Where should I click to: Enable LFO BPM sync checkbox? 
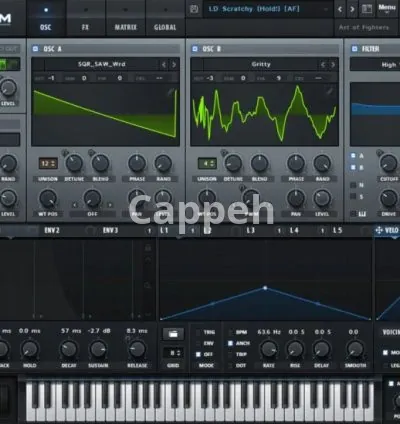tap(230, 332)
